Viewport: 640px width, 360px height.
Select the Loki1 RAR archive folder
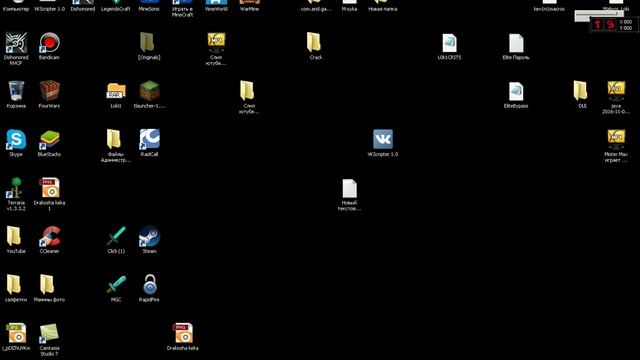116,91
